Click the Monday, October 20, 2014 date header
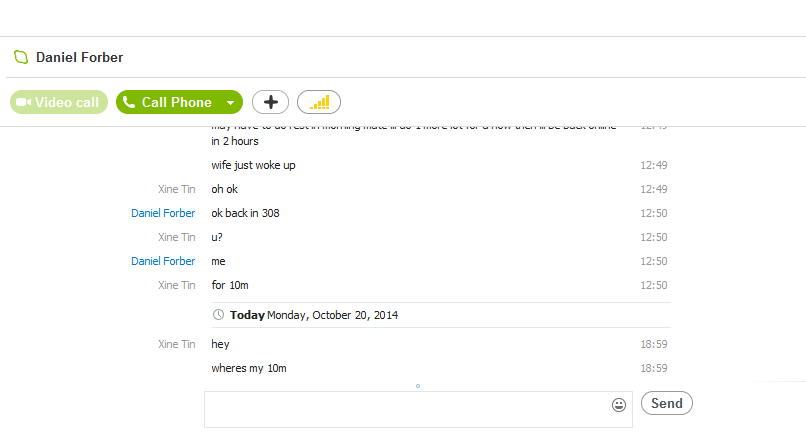Screen dimensions: 806x435 [334, 315]
